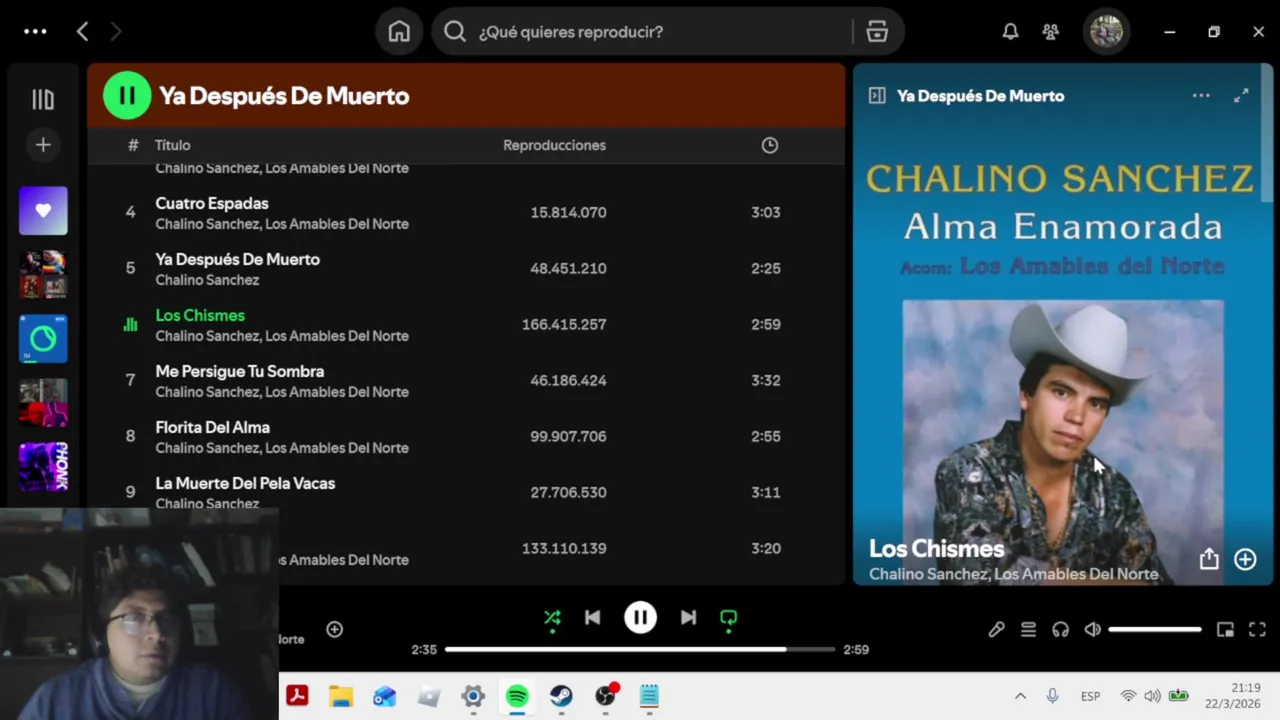Toggle repeat mode

[x=728, y=618]
